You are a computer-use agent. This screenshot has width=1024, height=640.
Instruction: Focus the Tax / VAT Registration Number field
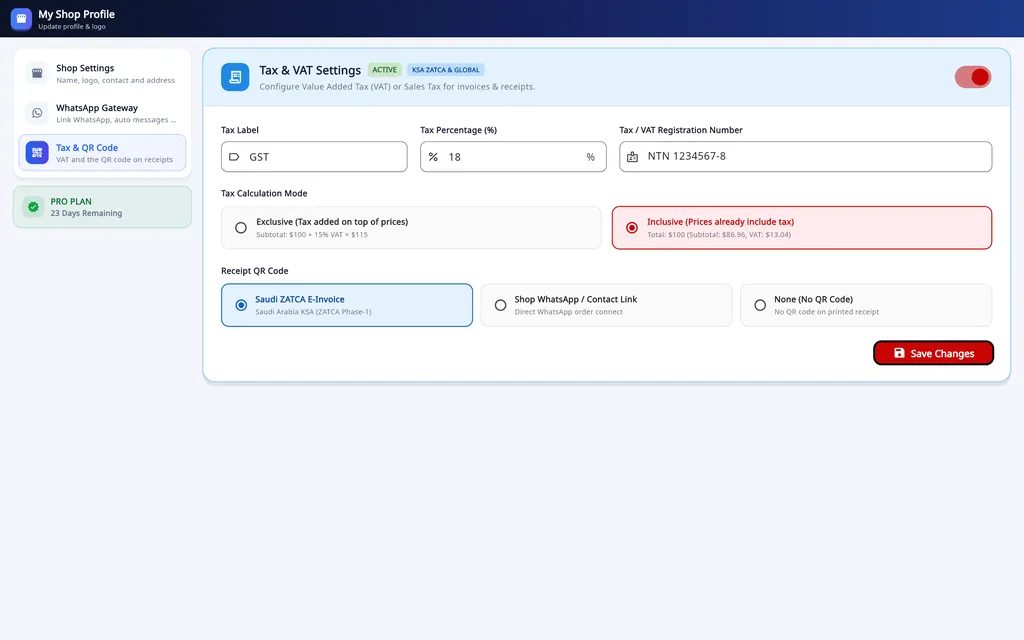[x=806, y=157]
